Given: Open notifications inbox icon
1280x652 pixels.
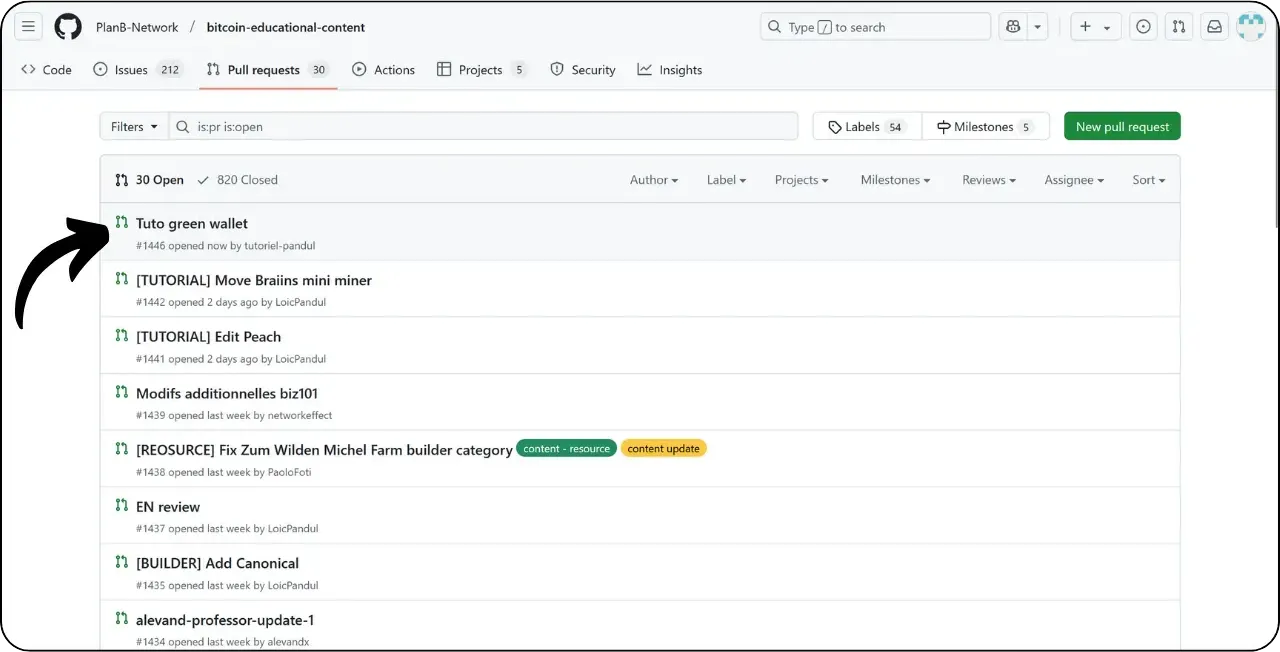Looking at the screenshot, I should pyautogui.click(x=1214, y=27).
